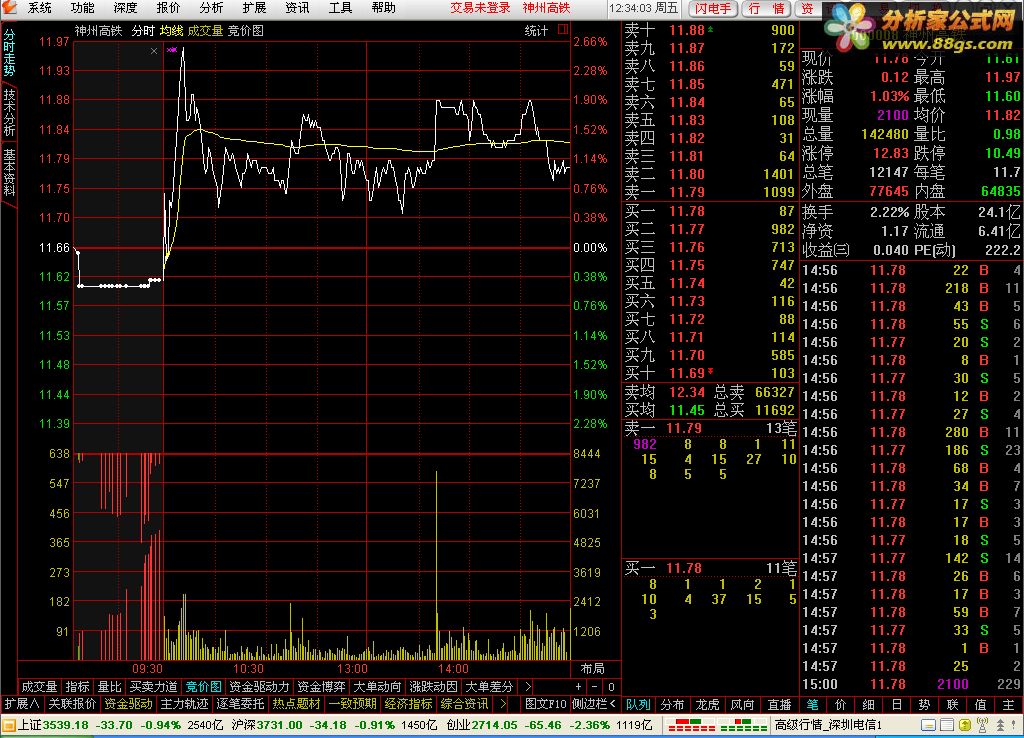Switch to 竞价图 tab
The image size is (1024, 738).
tap(204, 686)
